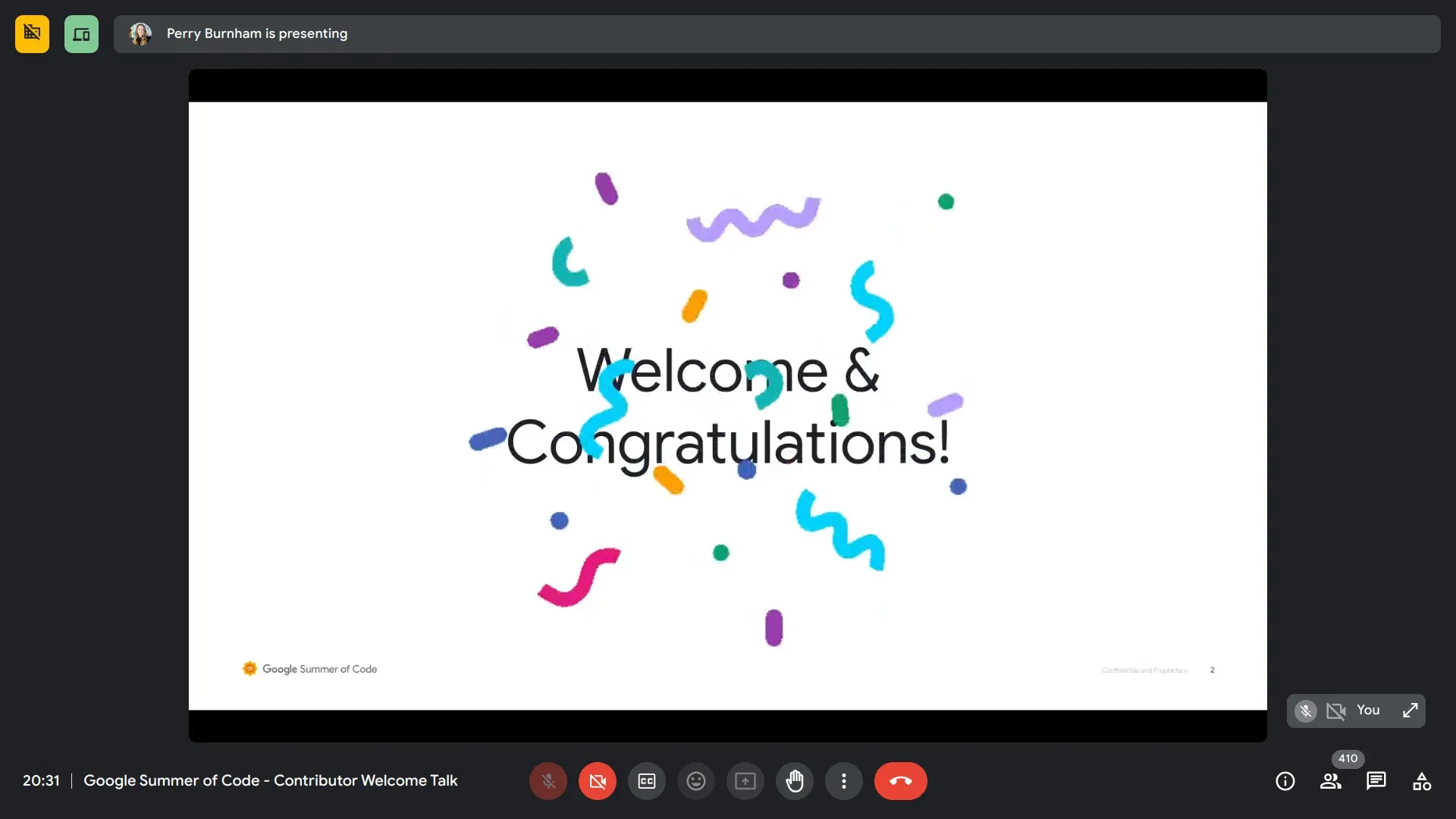Screen dimensions: 1456x819
Task: Expand your self-view tile
Action: (x=1410, y=711)
